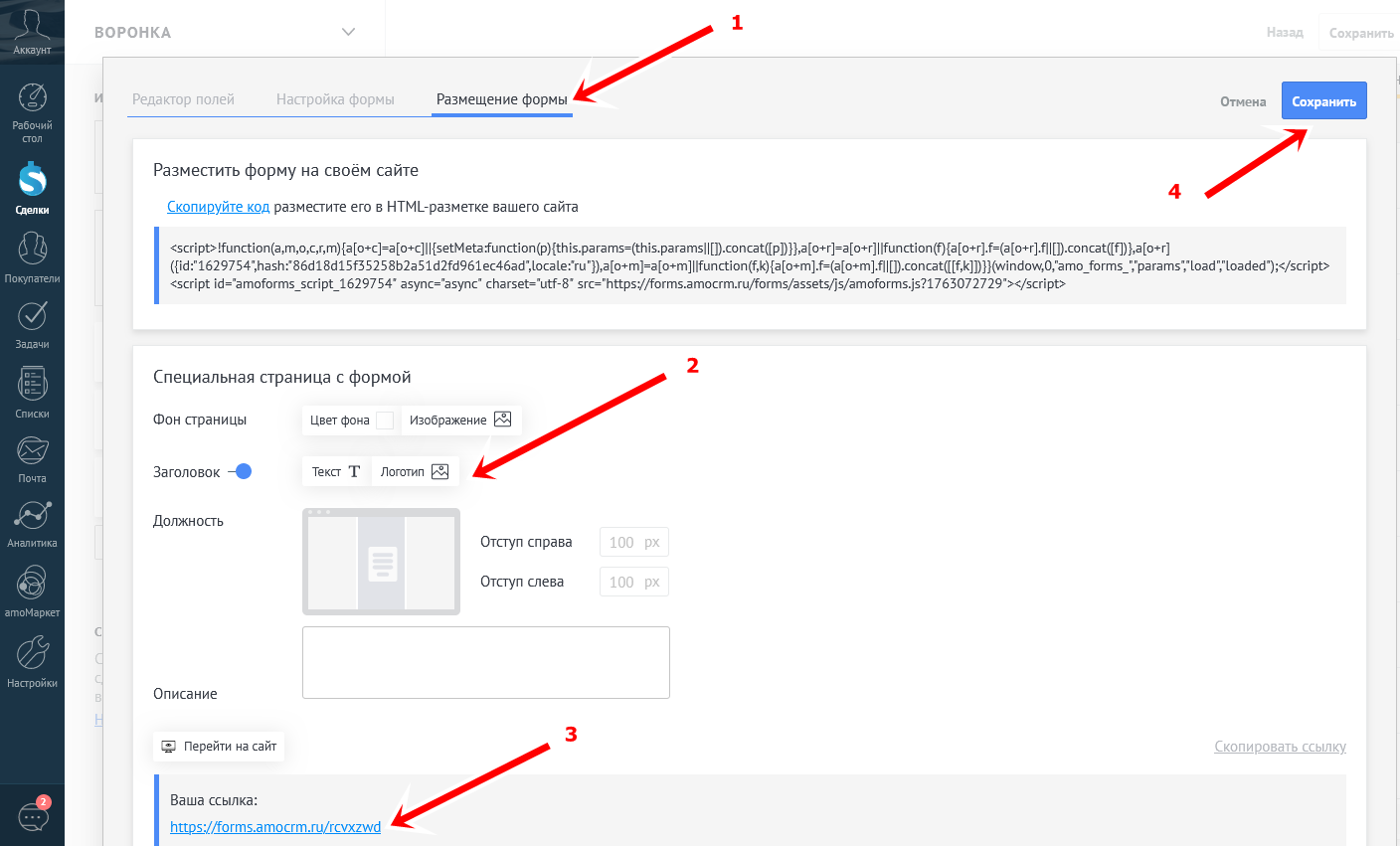Image resolution: width=1400 pixels, height=846 pixels.
Task: Open chat notifications with badge
Action: [34, 817]
